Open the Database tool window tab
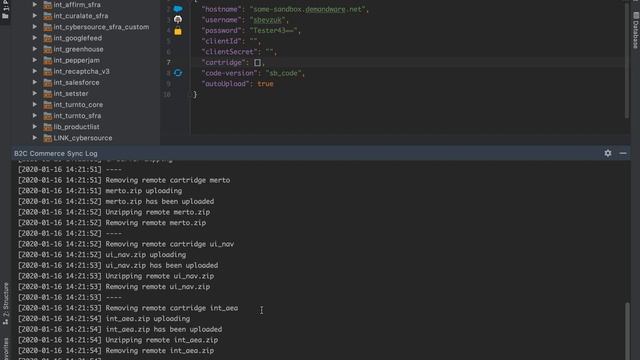 click(636, 31)
